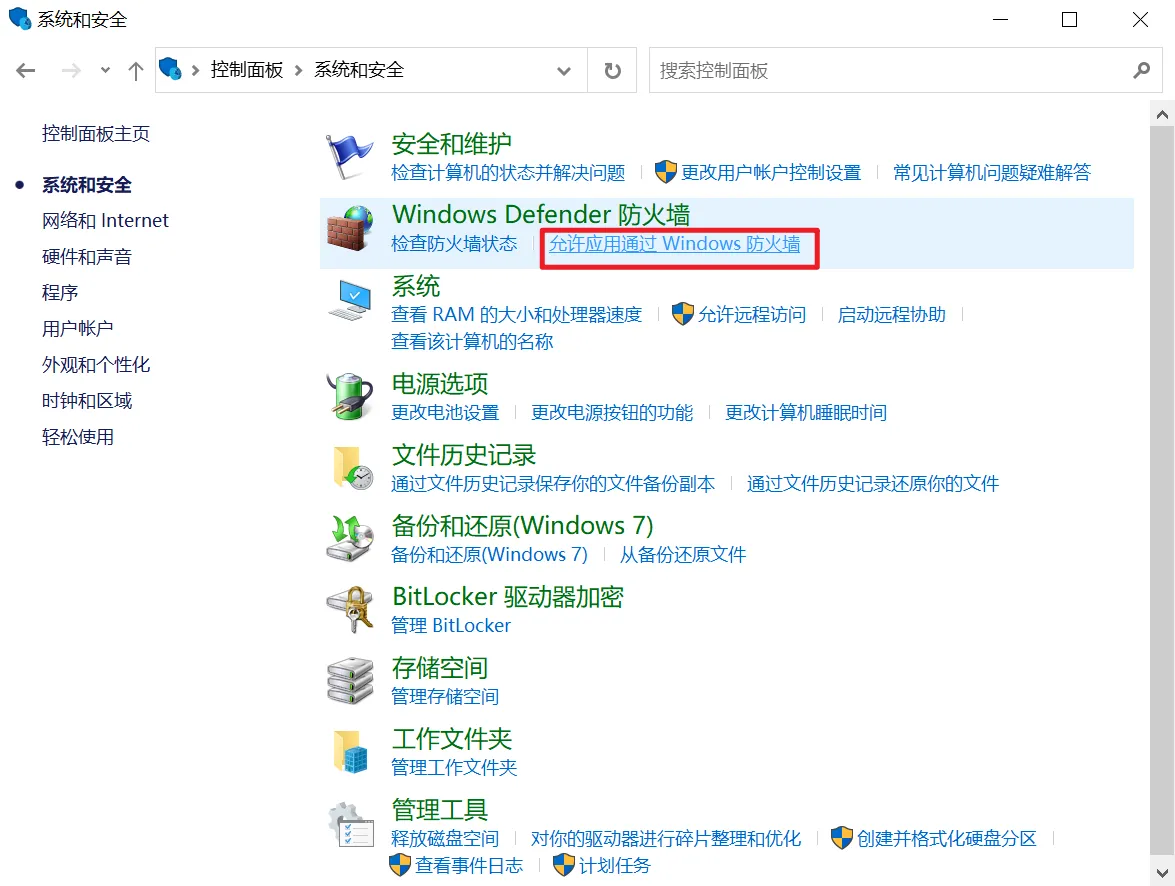1175x886 pixels.
Task: Open the System monitor icon
Action: pos(349,300)
